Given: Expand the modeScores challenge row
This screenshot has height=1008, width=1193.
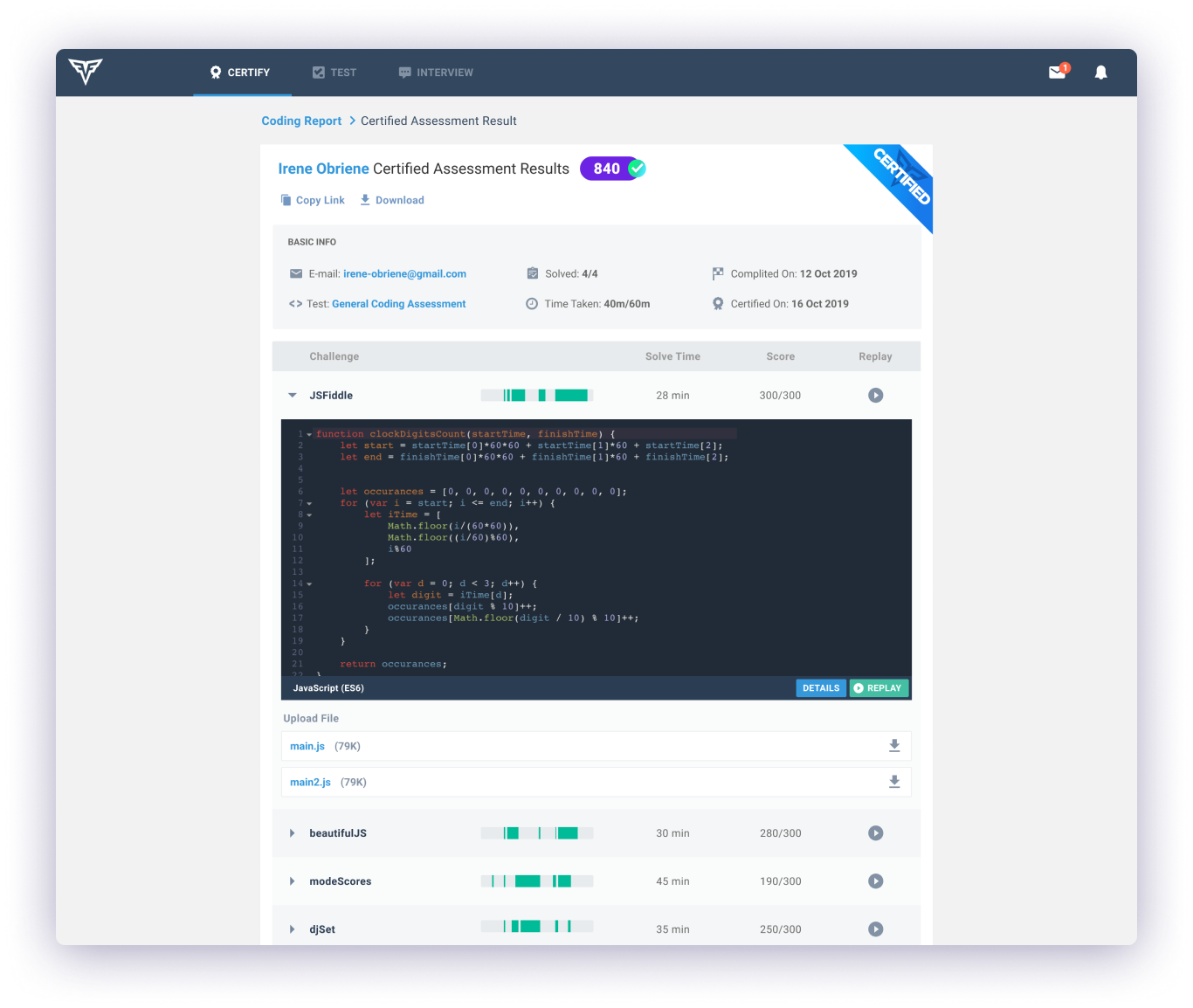Looking at the screenshot, I should (x=293, y=881).
